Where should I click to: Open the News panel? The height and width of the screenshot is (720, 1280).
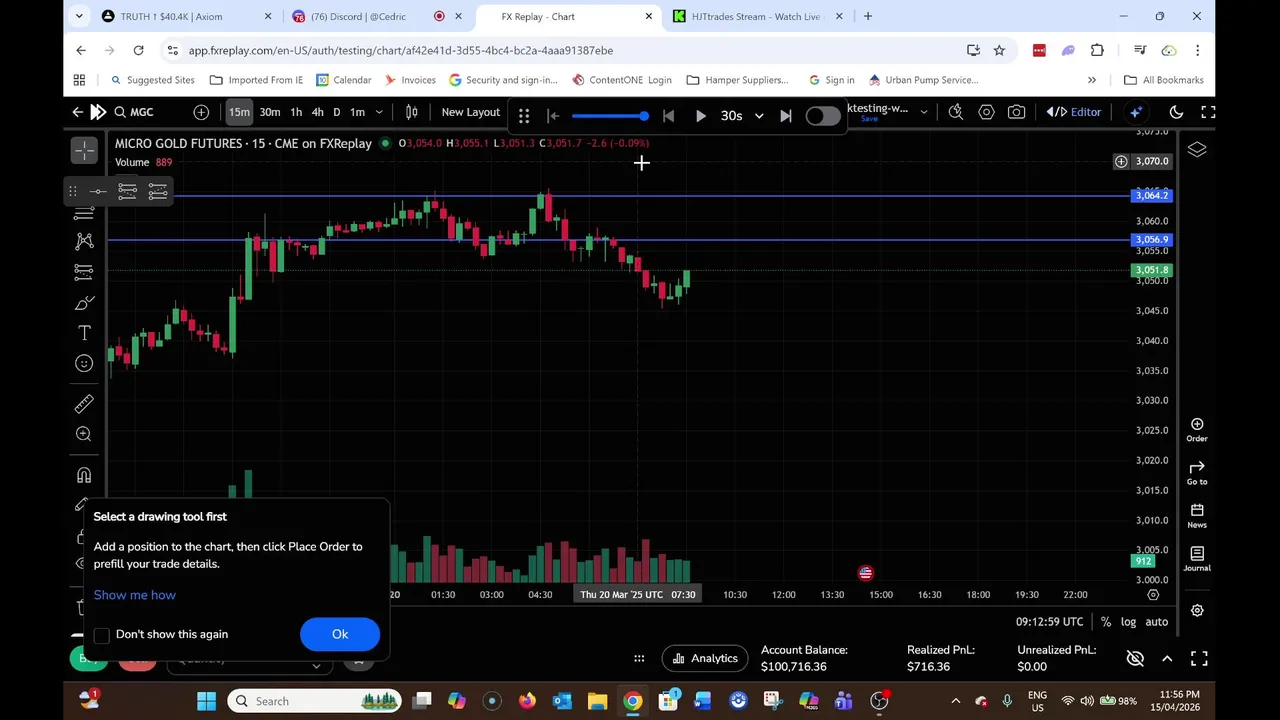pos(1197,516)
